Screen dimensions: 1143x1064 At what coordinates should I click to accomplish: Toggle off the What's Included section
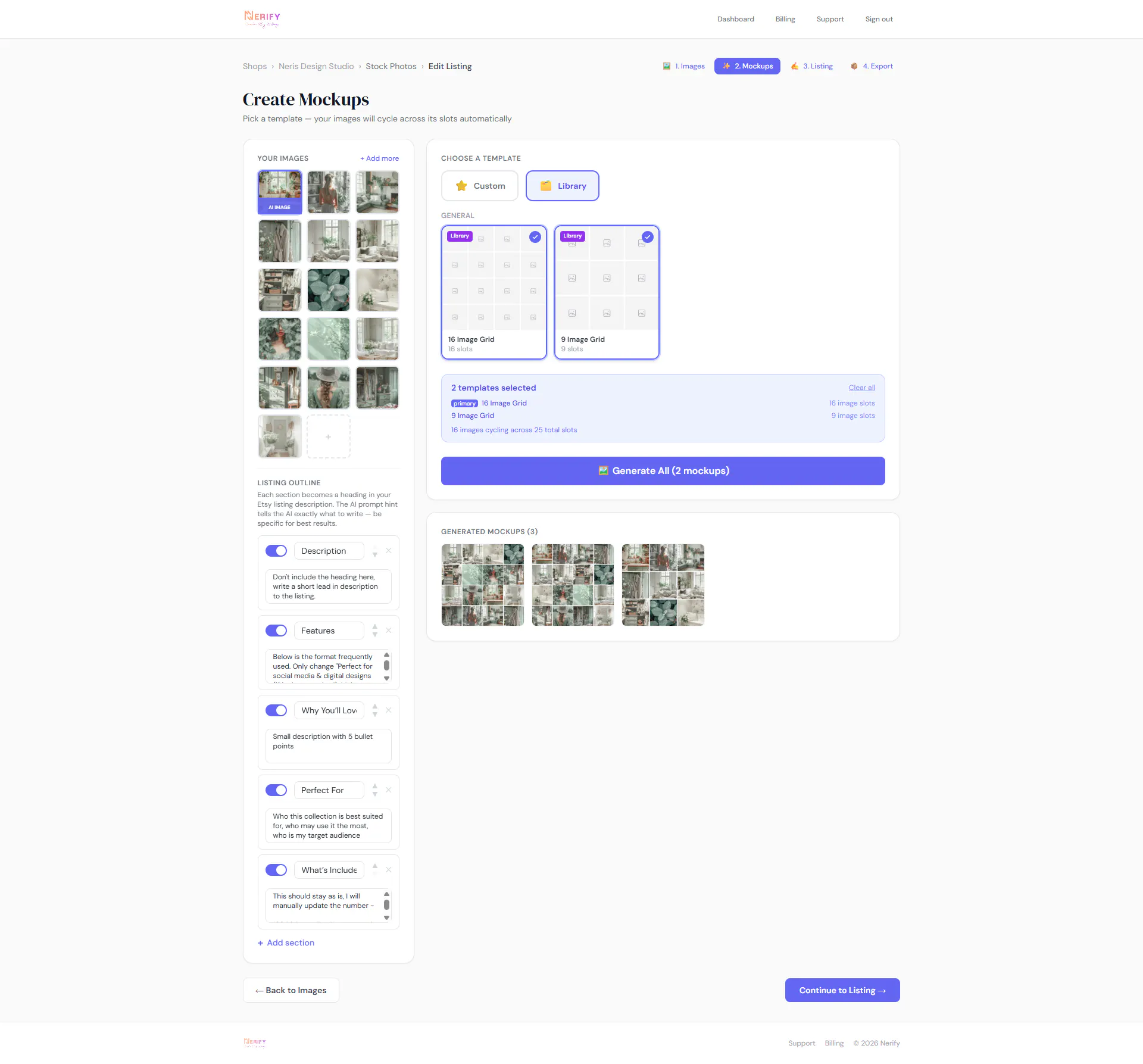(x=276, y=870)
